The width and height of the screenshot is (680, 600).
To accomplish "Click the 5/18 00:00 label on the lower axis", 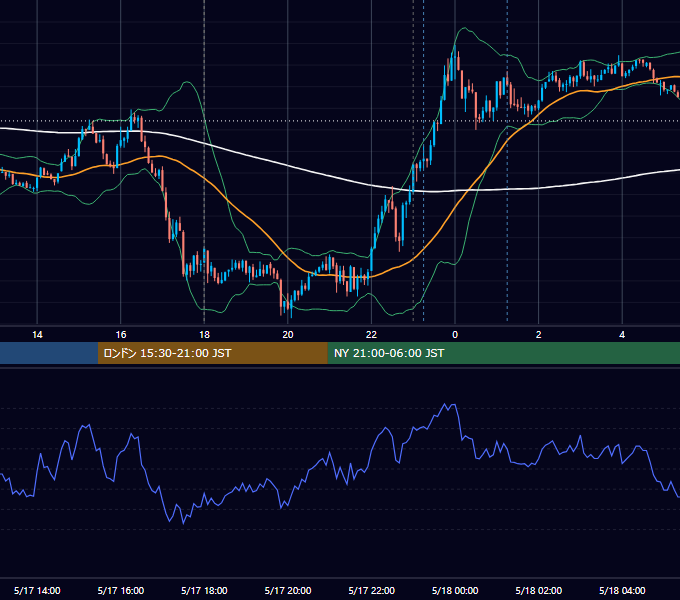I will click(455, 590).
